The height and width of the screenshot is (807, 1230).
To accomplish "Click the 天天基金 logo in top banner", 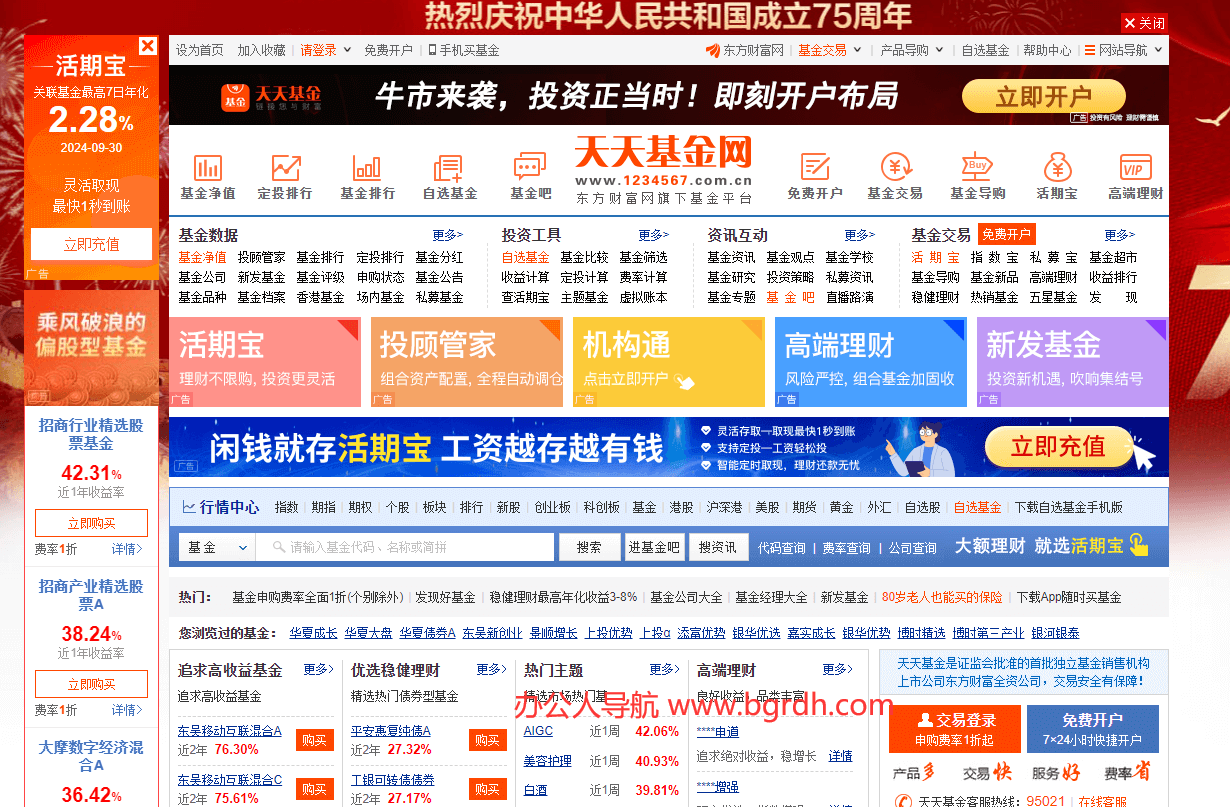I will [x=272, y=96].
